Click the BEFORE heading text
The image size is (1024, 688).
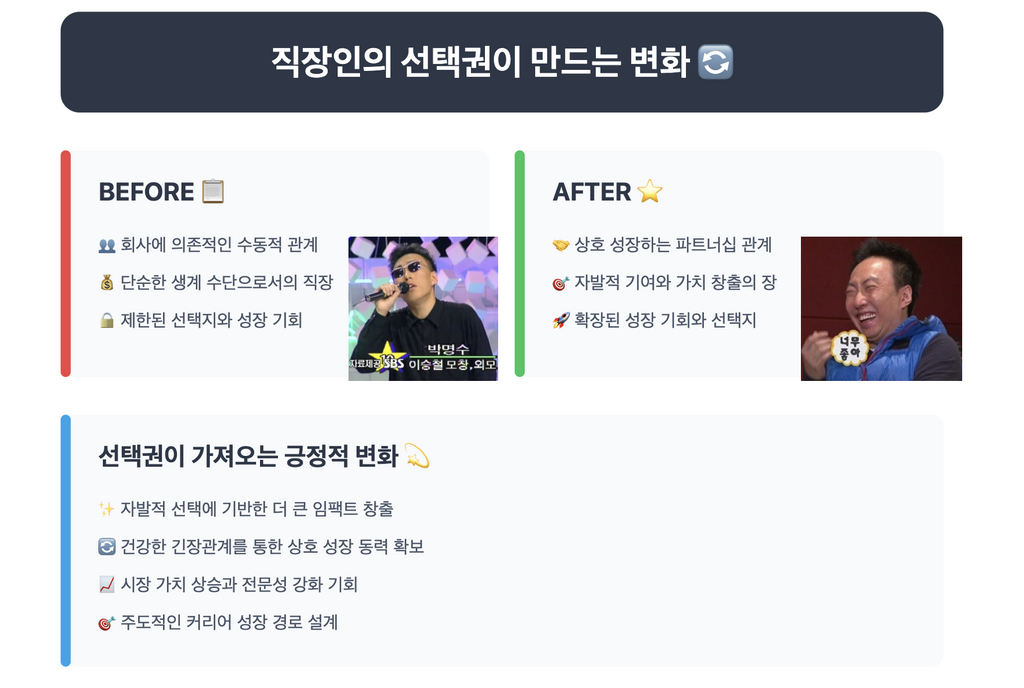tap(146, 192)
